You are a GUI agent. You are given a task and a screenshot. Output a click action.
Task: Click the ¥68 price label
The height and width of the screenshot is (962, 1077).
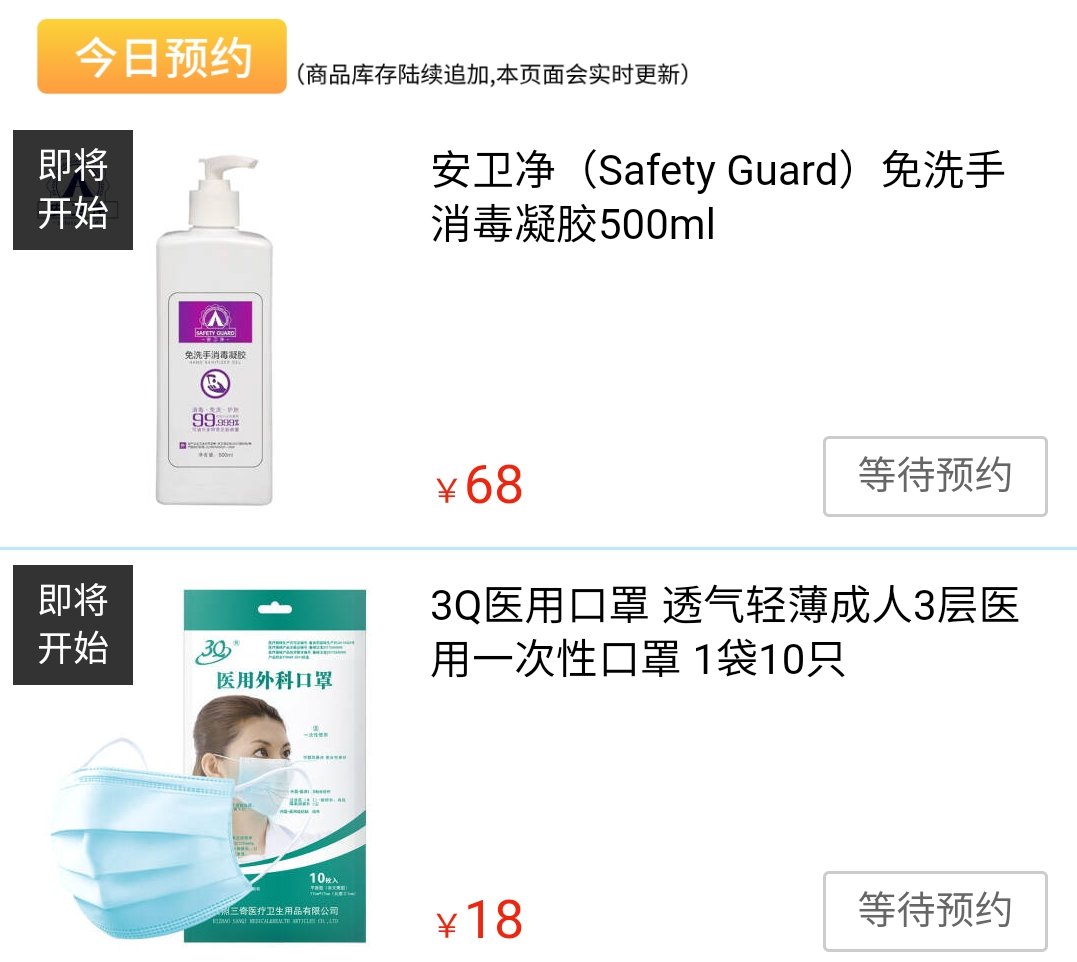coord(479,485)
